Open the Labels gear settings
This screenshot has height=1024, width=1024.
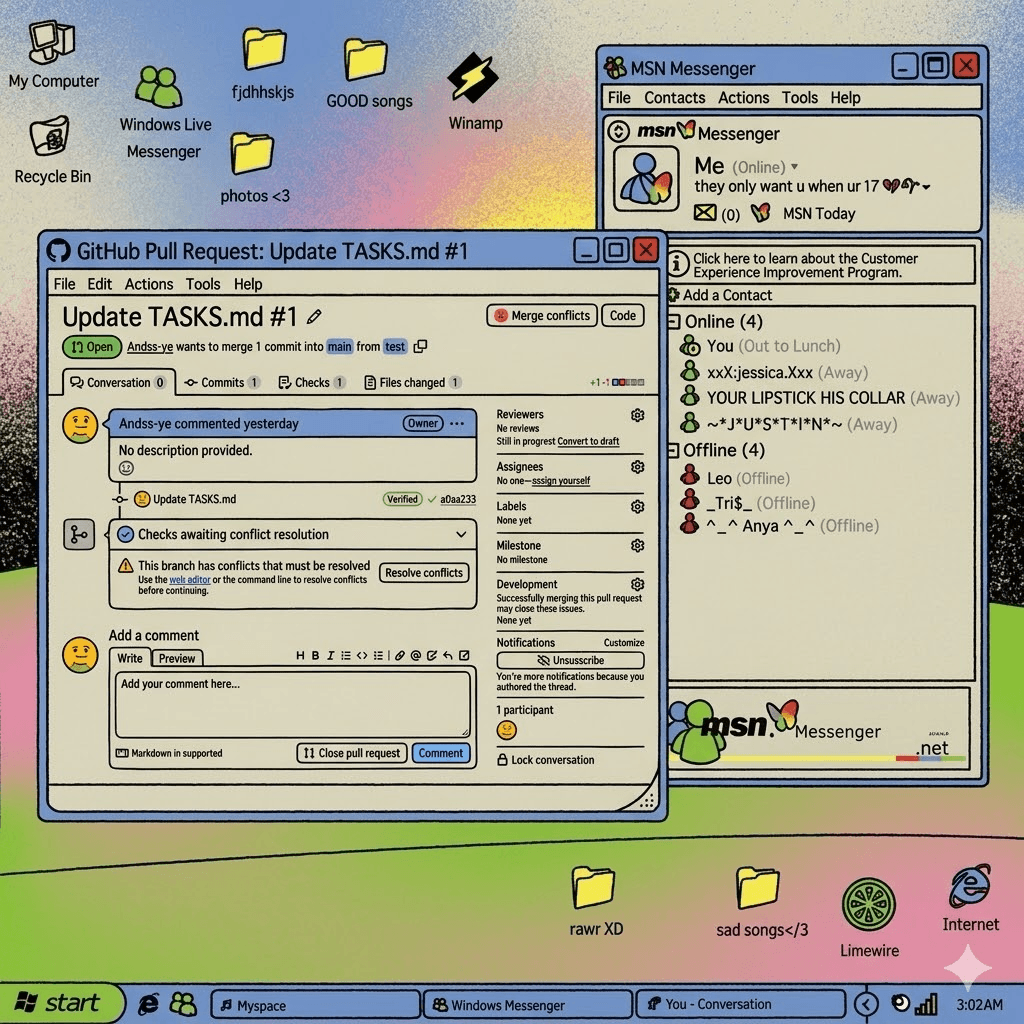click(637, 506)
